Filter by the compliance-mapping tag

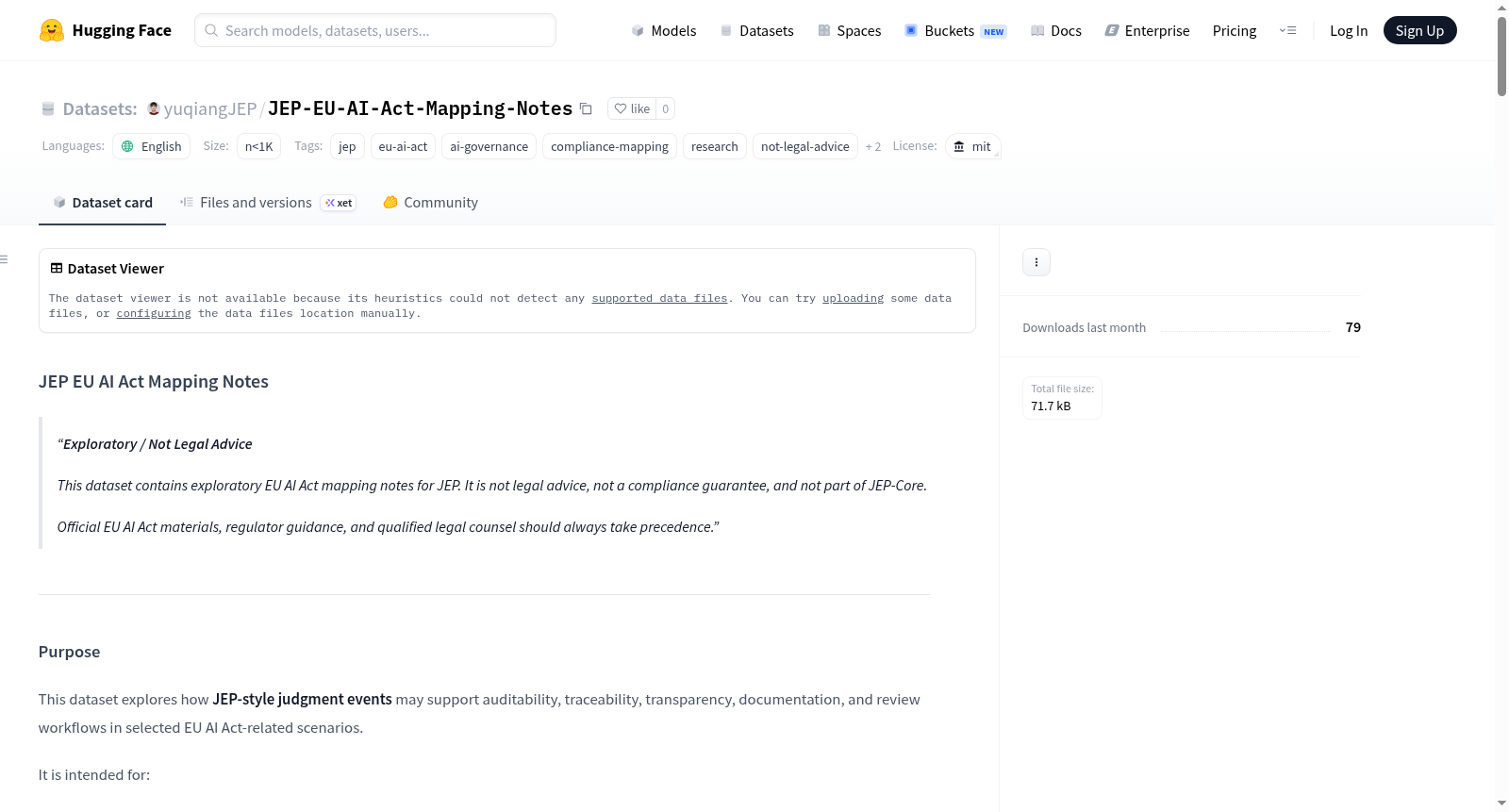609,146
